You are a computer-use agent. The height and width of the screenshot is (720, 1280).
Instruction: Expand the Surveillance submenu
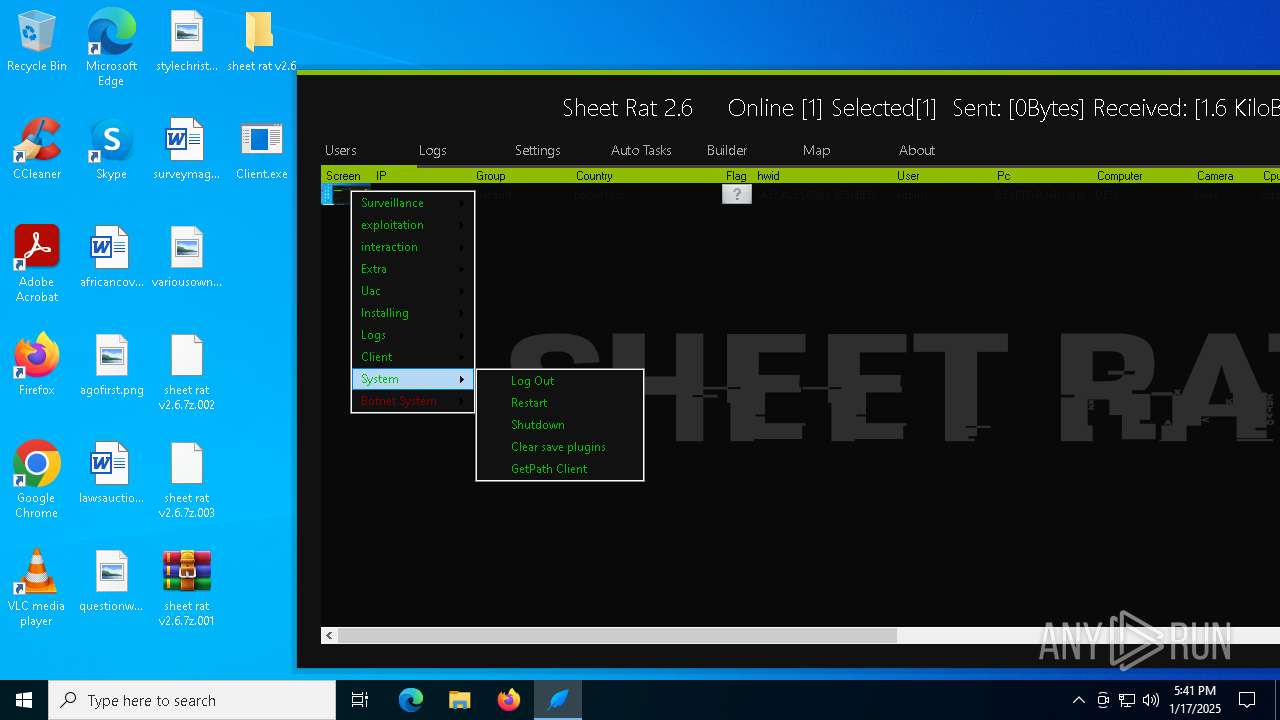[413, 203]
